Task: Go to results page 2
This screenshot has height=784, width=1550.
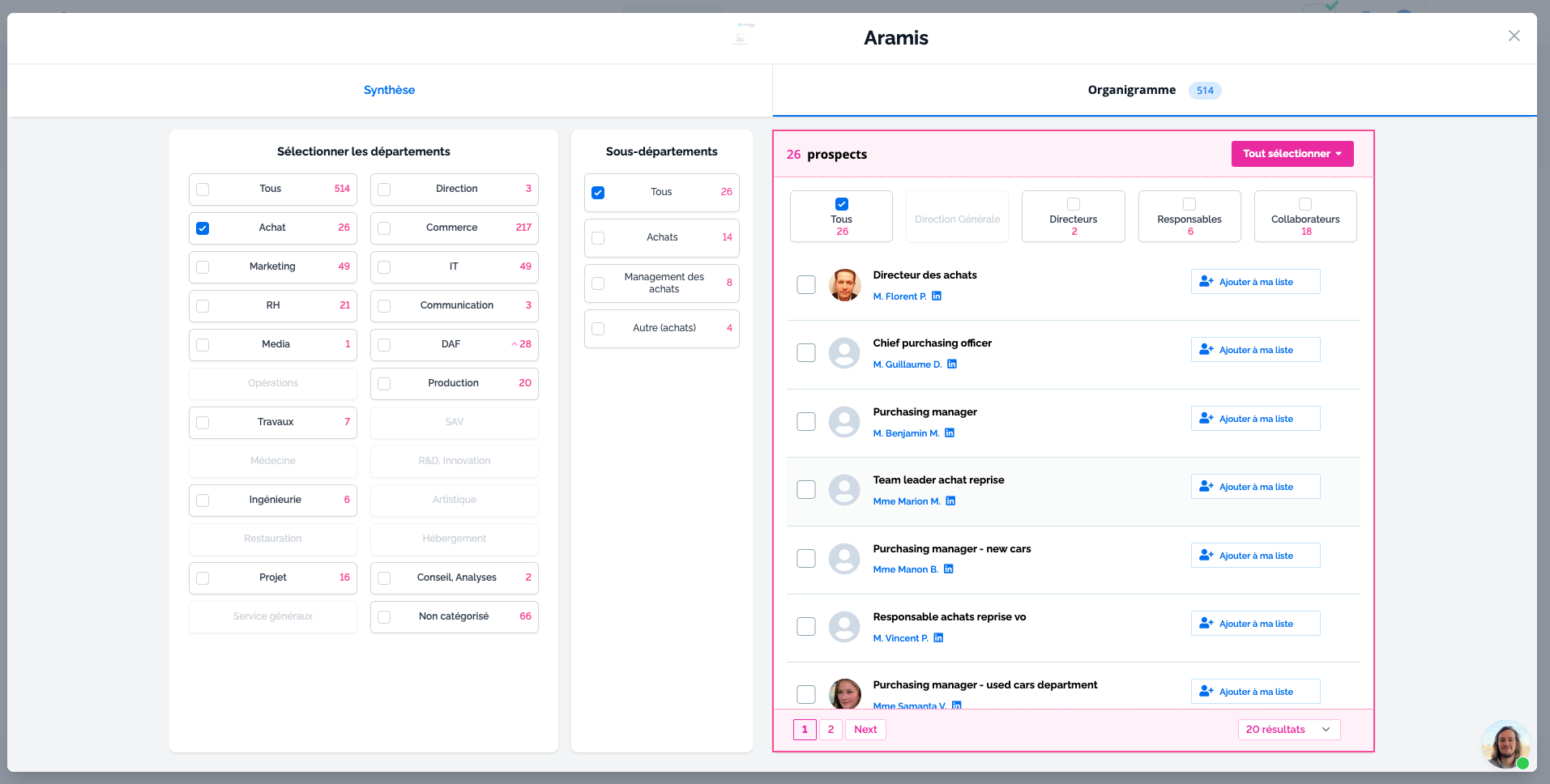Action: click(x=831, y=730)
